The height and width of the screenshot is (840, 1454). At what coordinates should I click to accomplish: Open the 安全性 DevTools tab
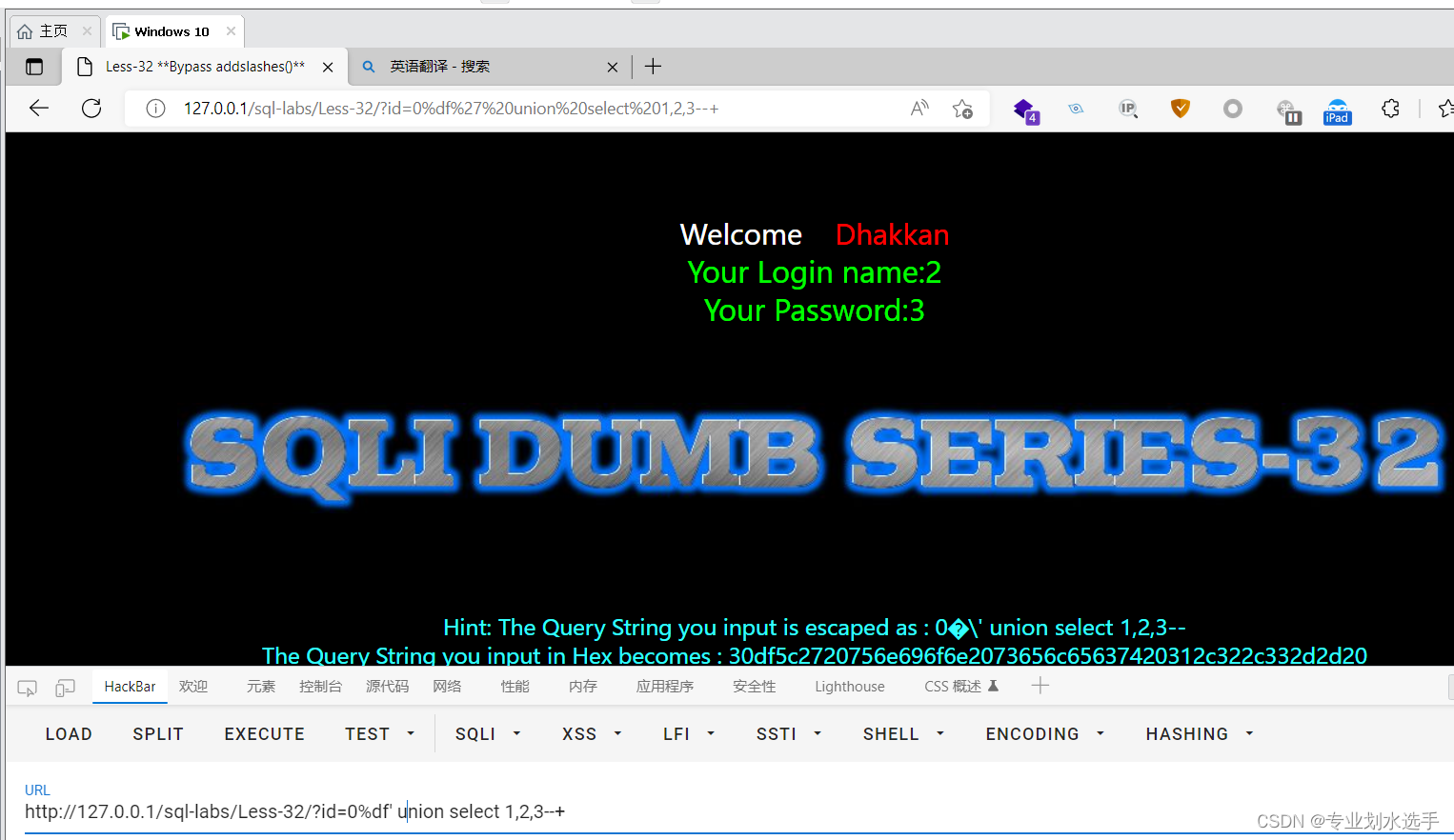754,687
